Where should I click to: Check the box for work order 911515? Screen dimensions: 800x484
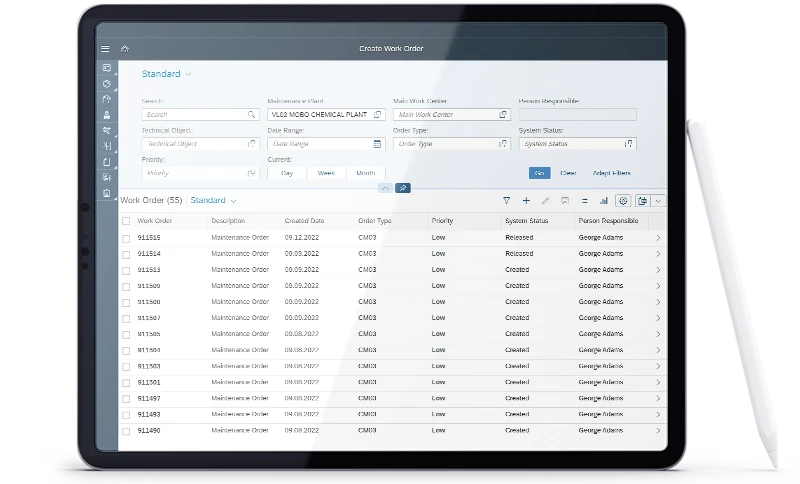pos(126,238)
